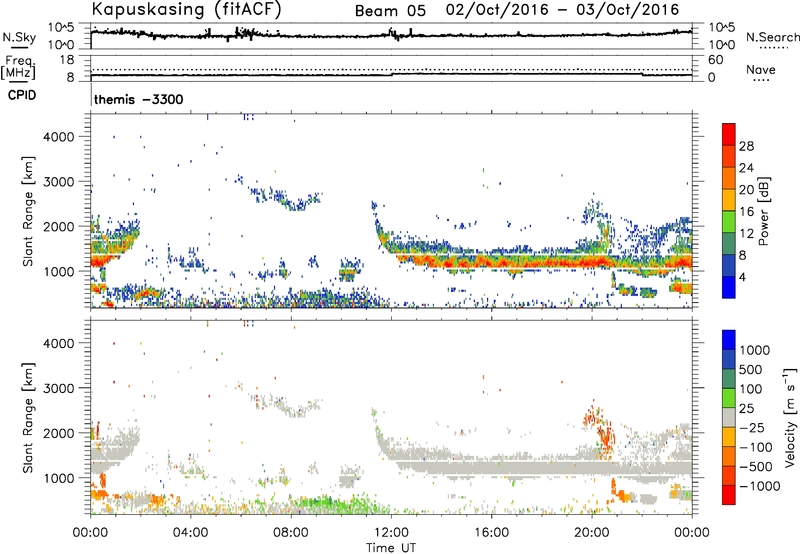Viewport: 800px width, 554px height.
Task: Click the Power [dB] colorbar label
Action: pyautogui.click(x=763, y=212)
